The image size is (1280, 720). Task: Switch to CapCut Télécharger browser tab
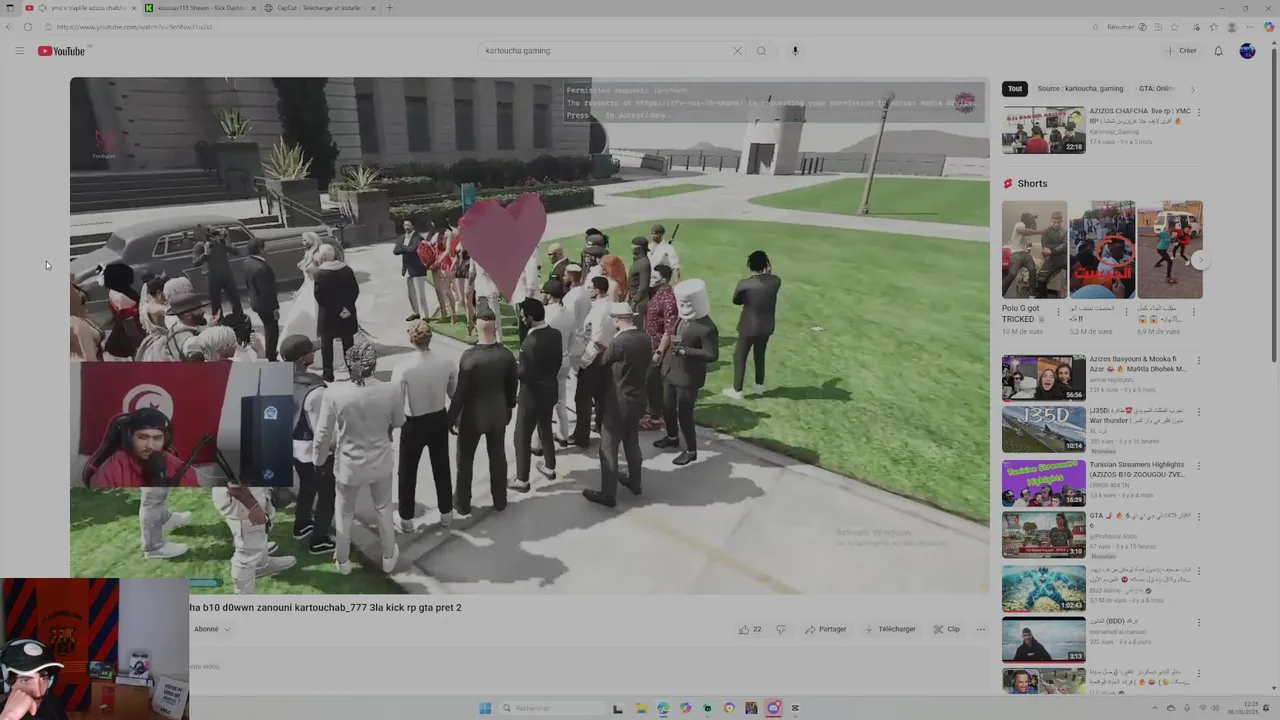320,8
